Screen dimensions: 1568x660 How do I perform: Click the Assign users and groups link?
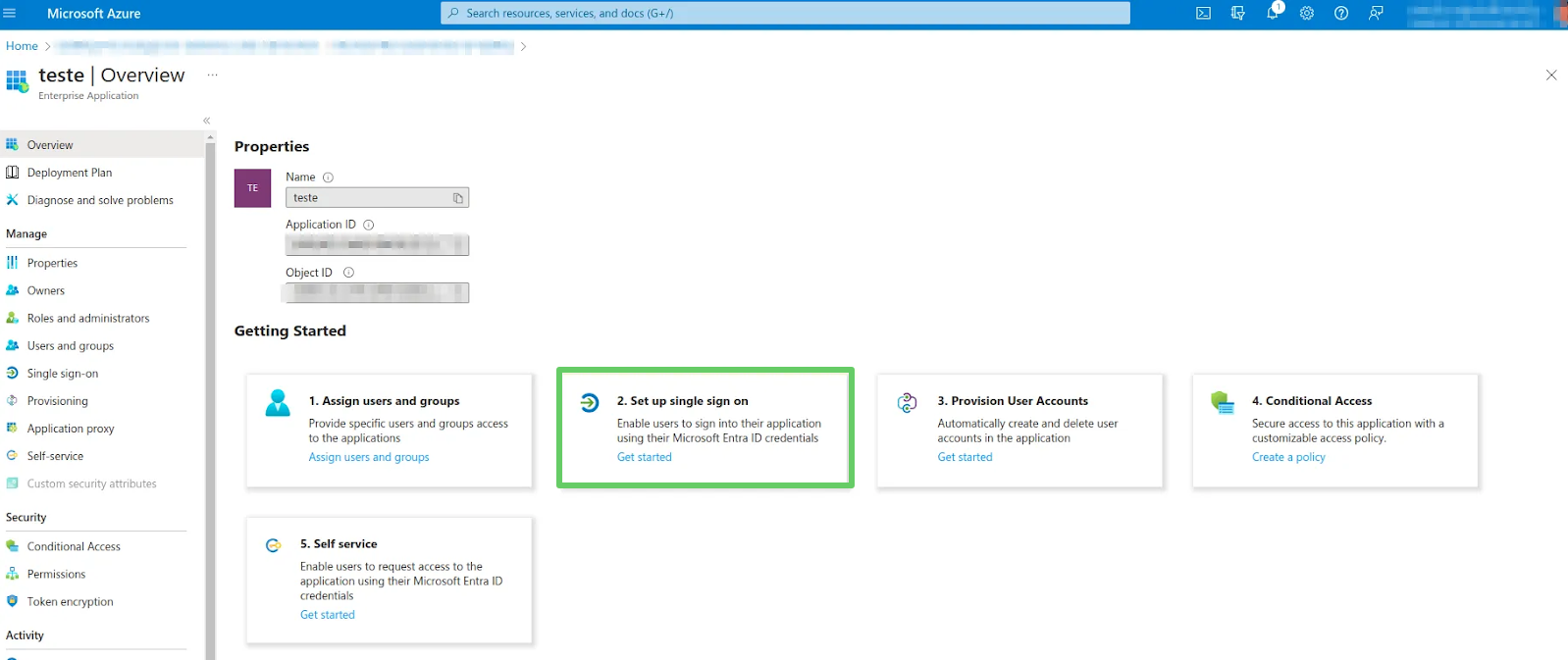[369, 457]
